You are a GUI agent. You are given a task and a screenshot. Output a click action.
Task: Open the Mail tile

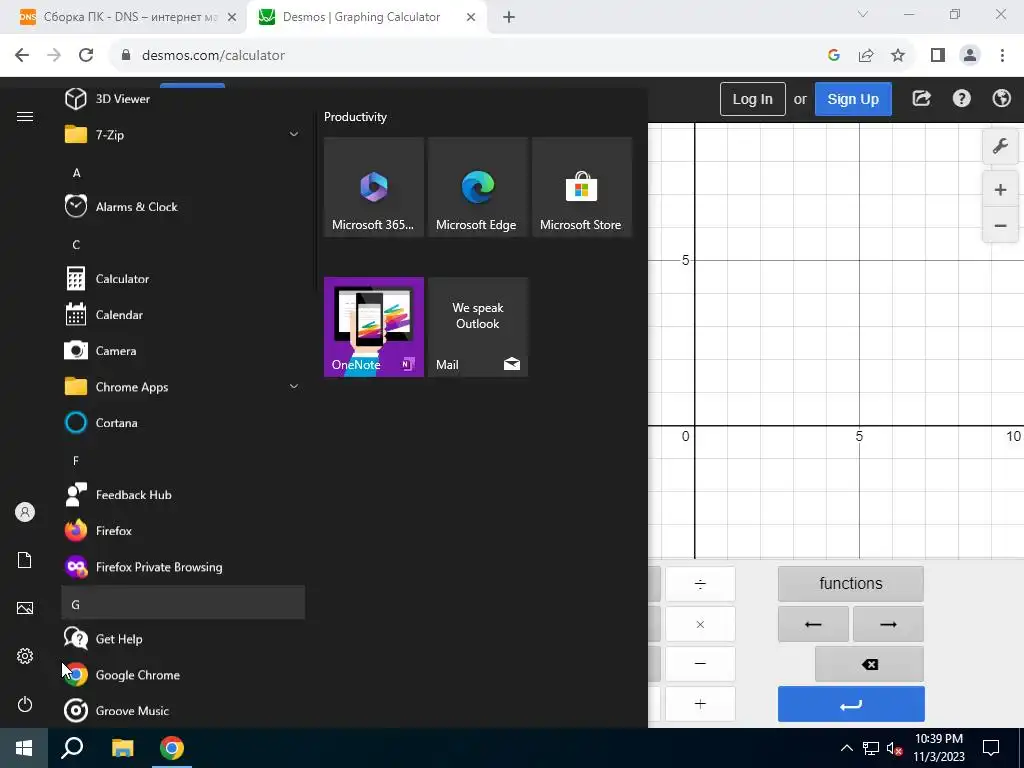478,327
